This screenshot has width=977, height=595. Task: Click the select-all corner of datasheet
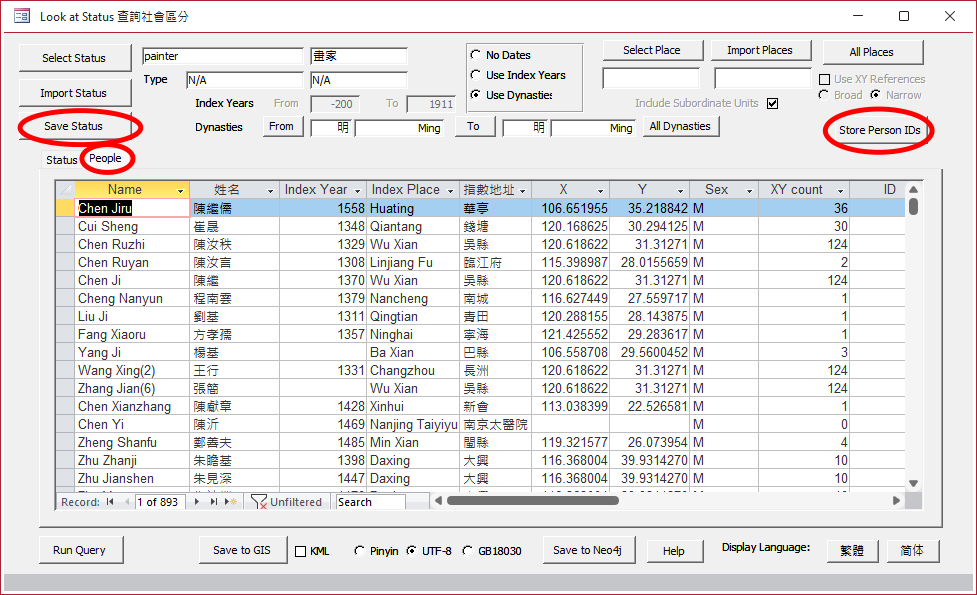tap(65, 190)
